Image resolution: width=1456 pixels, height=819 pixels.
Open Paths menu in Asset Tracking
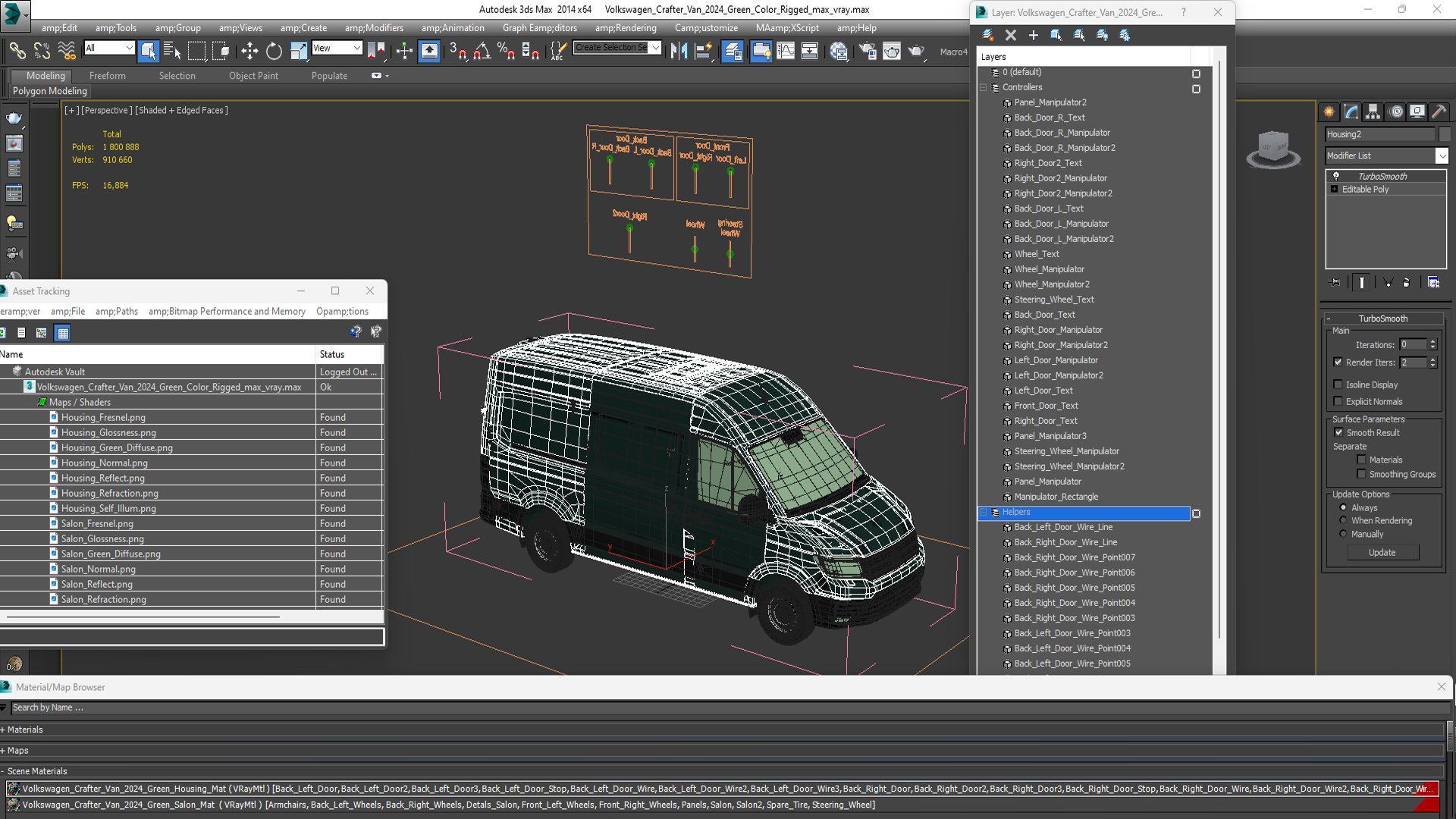tap(117, 312)
